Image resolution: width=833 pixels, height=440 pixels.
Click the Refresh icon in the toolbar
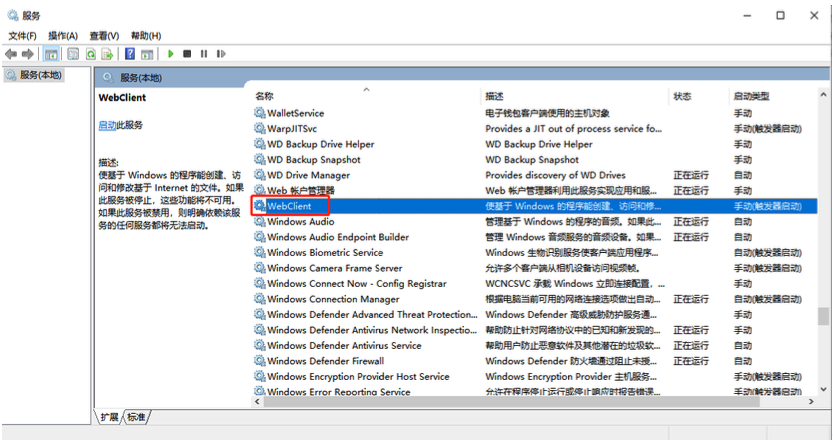91,54
